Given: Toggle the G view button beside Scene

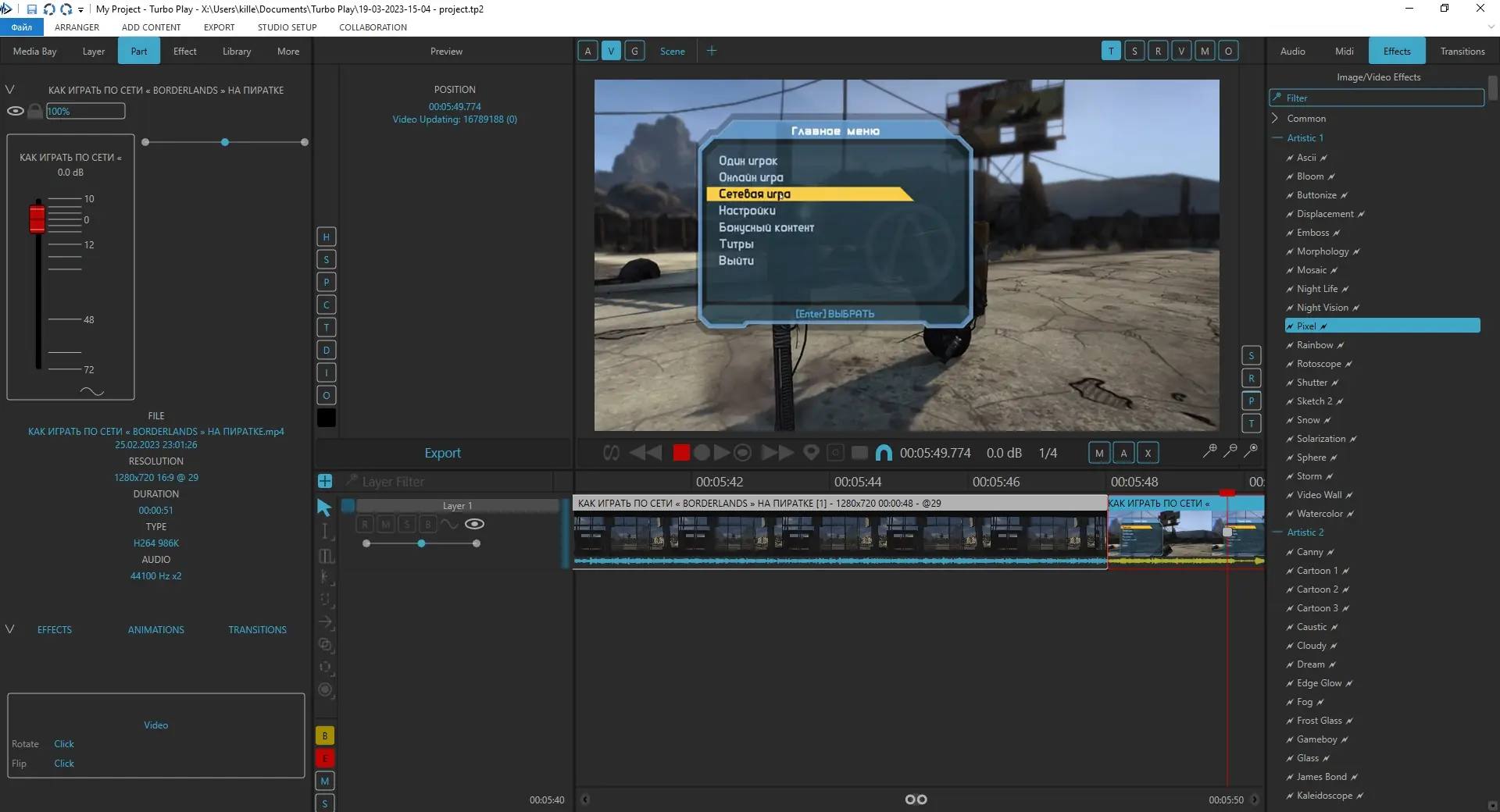Looking at the screenshot, I should point(634,52).
